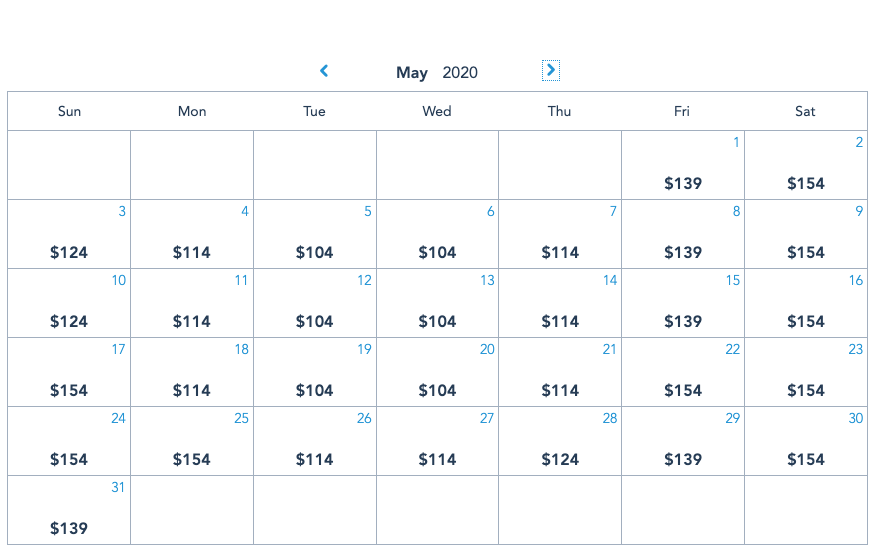This screenshot has height=560, width=879.
Task: Click the May month label
Action: (412, 72)
